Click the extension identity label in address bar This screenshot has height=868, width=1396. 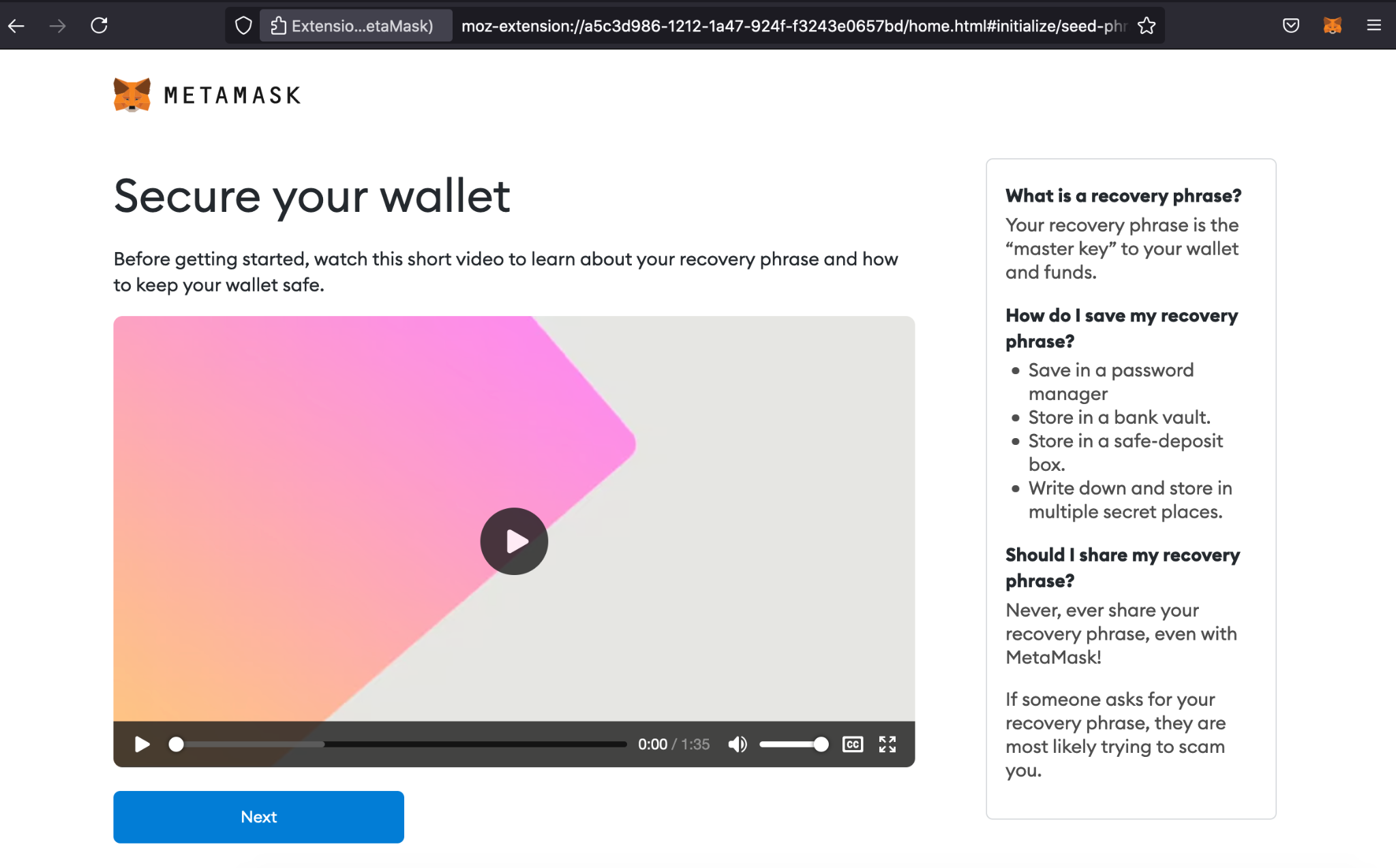click(x=355, y=26)
